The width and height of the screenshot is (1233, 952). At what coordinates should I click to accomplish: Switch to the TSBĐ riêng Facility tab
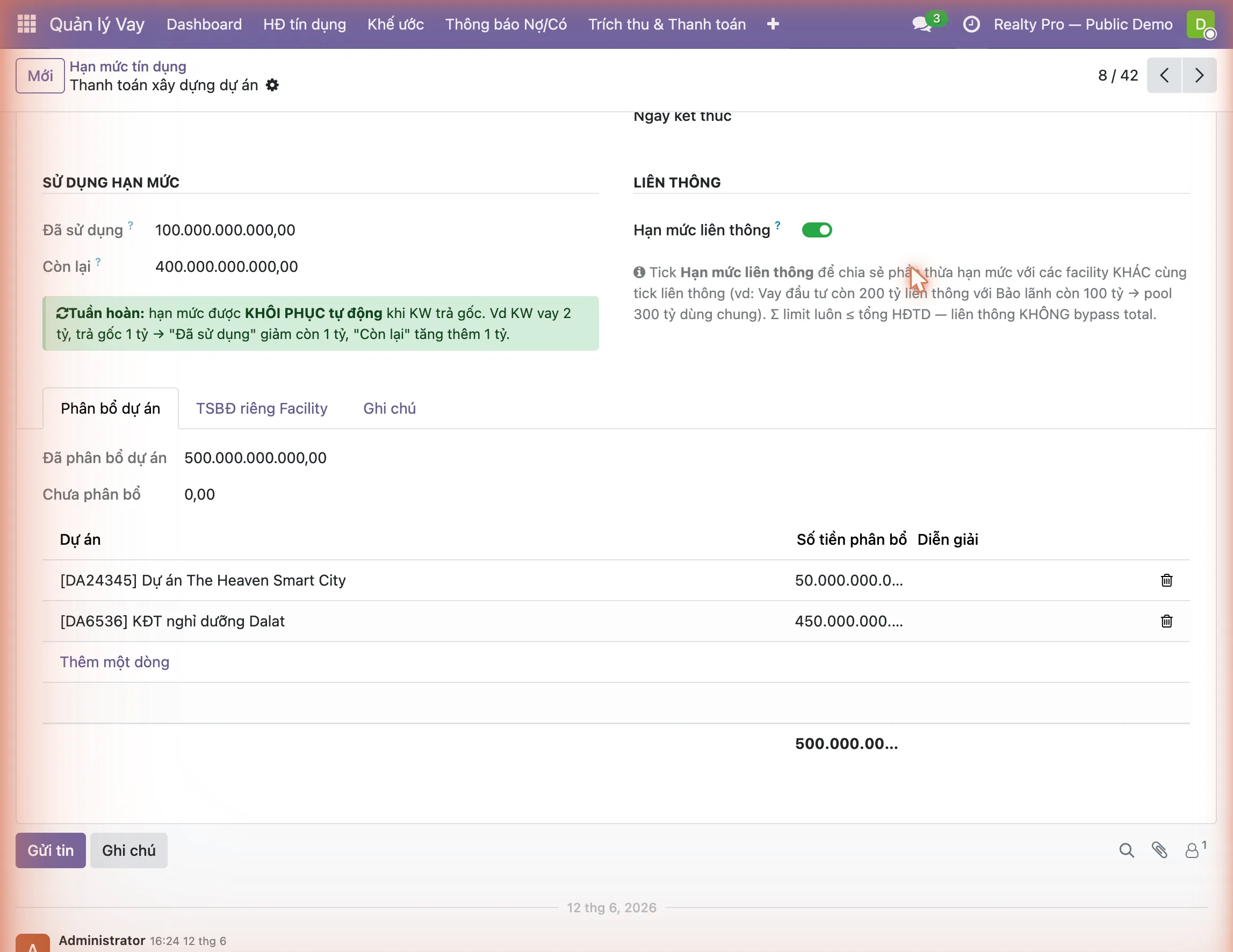pyautogui.click(x=262, y=408)
